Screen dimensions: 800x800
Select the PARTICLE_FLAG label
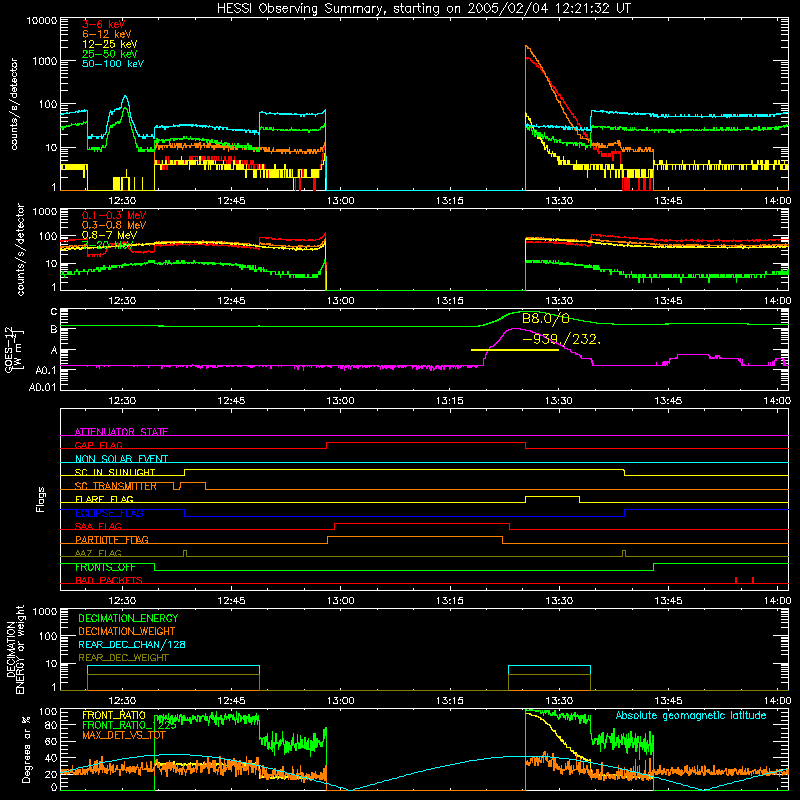click(x=112, y=540)
